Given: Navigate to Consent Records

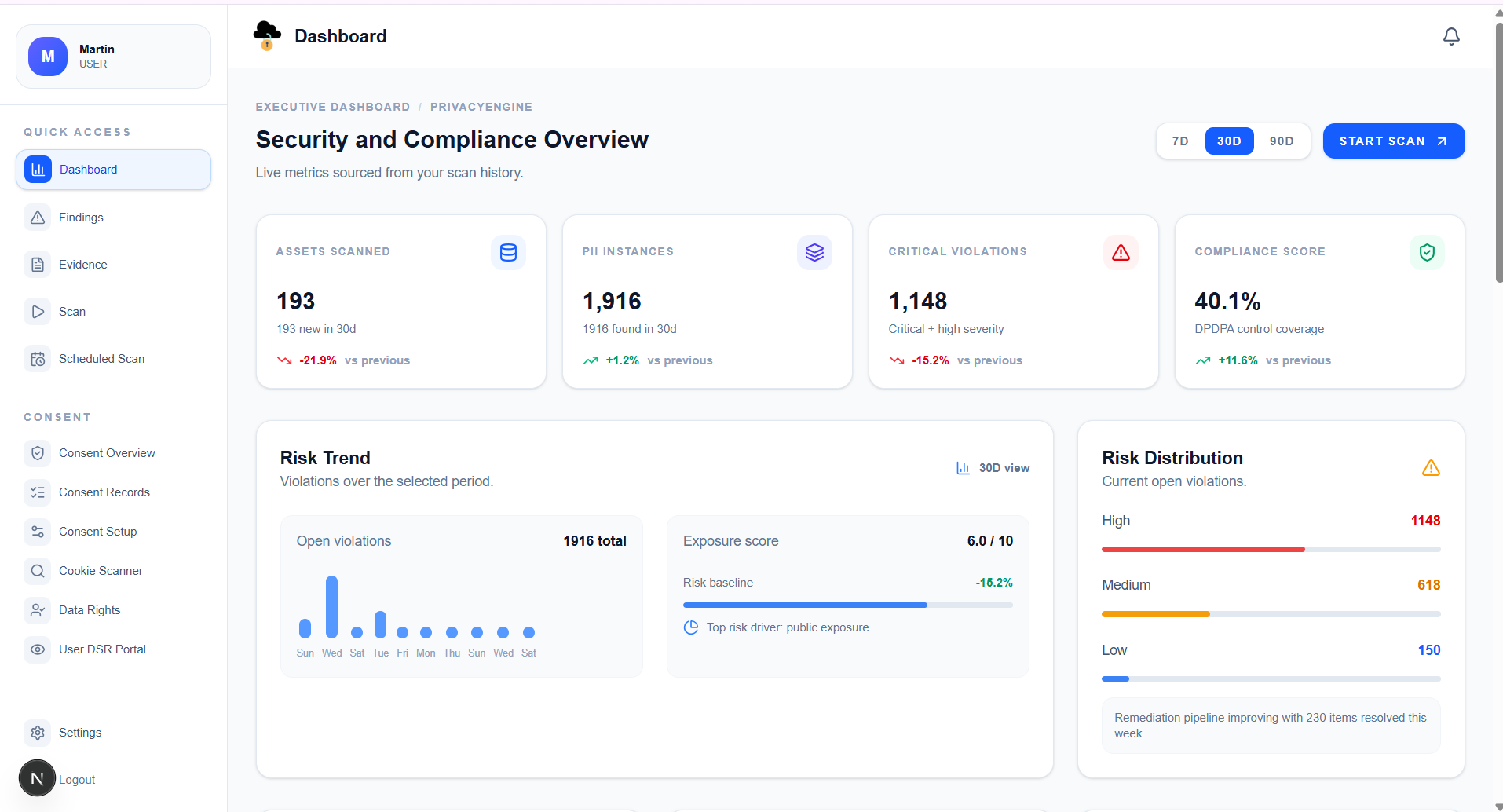Looking at the screenshot, I should click(x=113, y=492).
